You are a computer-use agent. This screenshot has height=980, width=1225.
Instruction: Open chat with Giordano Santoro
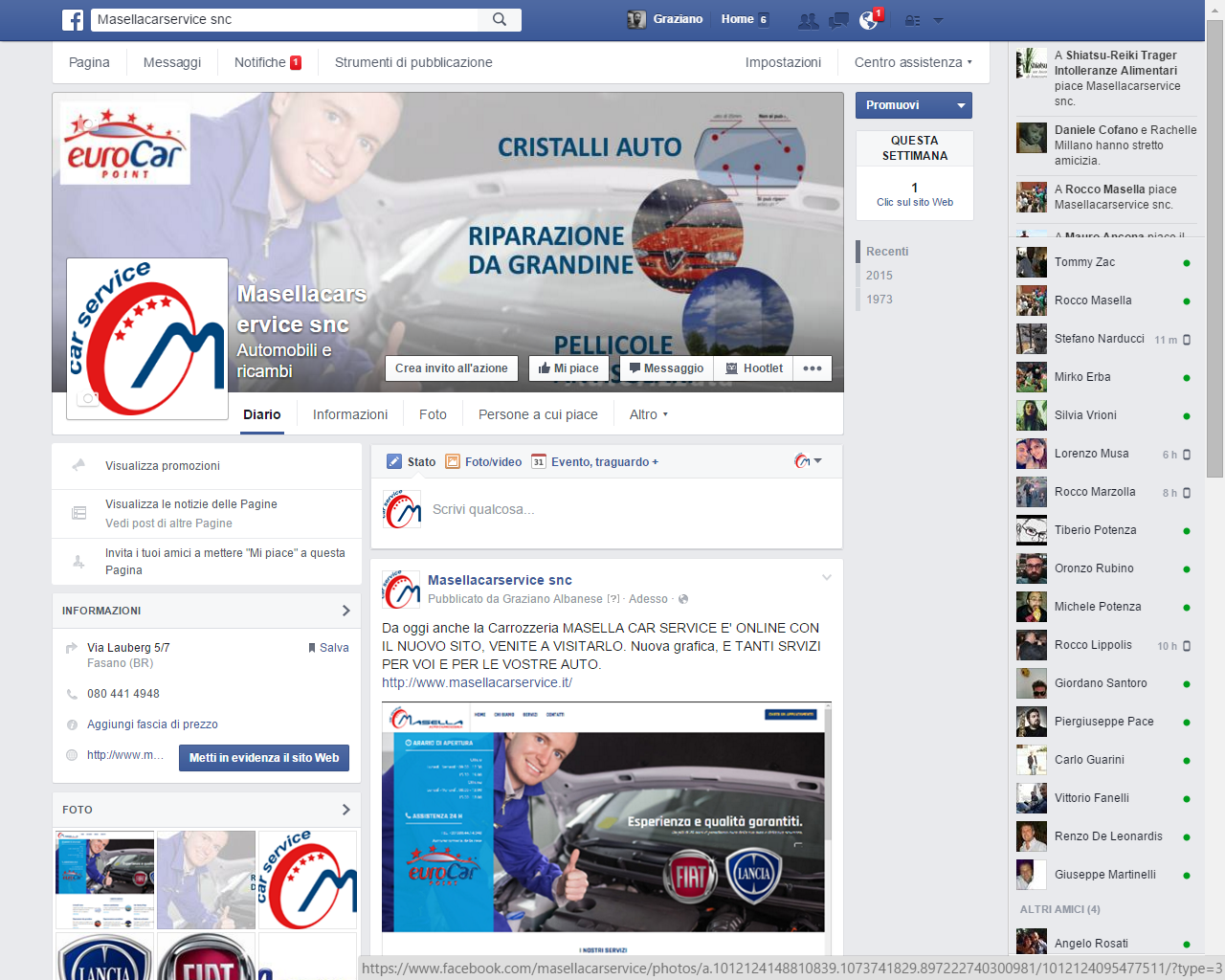coord(1104,683)
